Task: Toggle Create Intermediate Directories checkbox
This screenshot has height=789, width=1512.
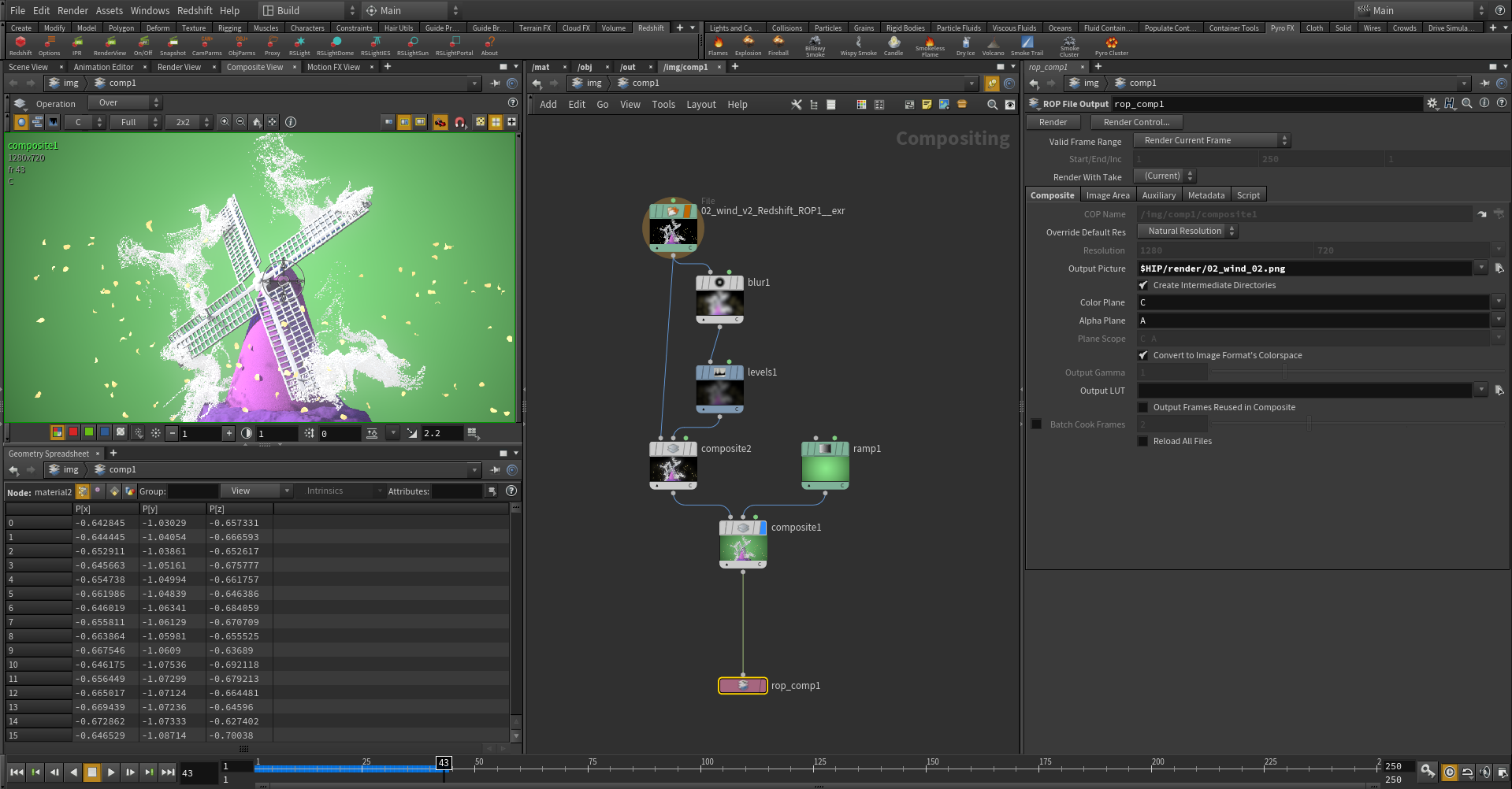Action: pos(1143,285)
